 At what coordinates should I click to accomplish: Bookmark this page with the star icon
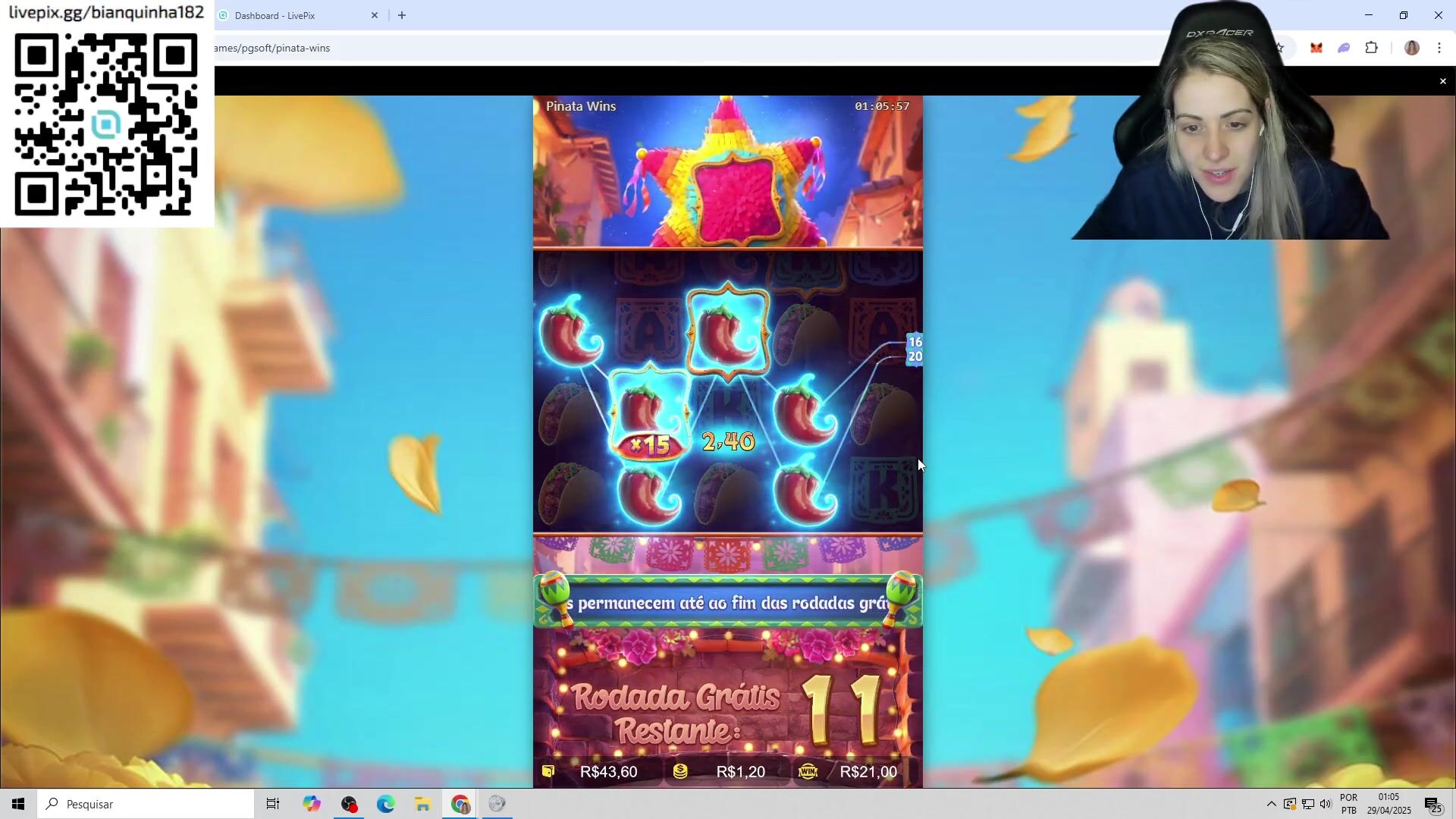tap(1281, 48)
